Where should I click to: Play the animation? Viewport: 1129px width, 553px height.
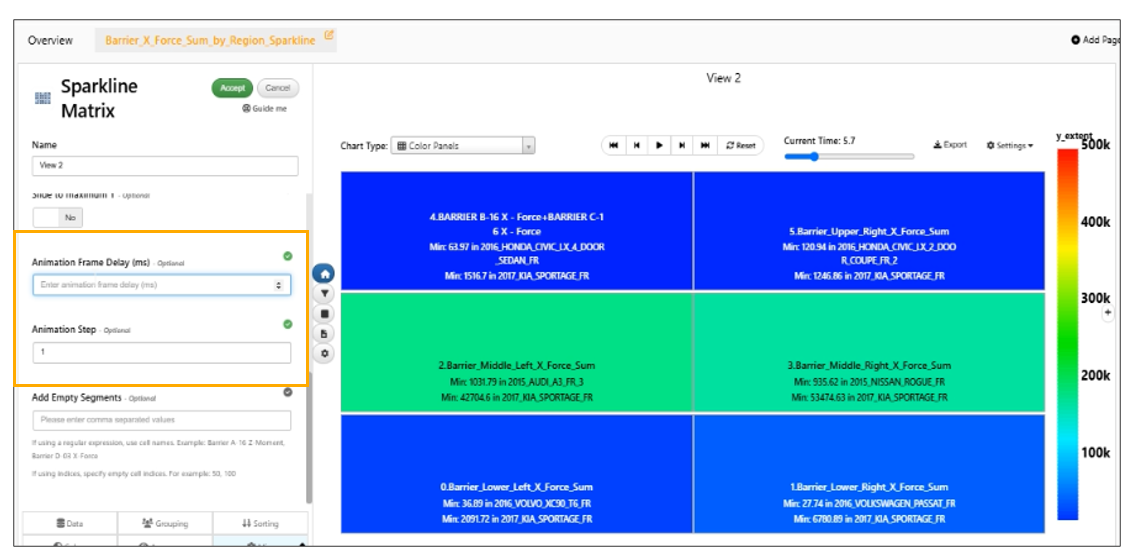[659, 145]
